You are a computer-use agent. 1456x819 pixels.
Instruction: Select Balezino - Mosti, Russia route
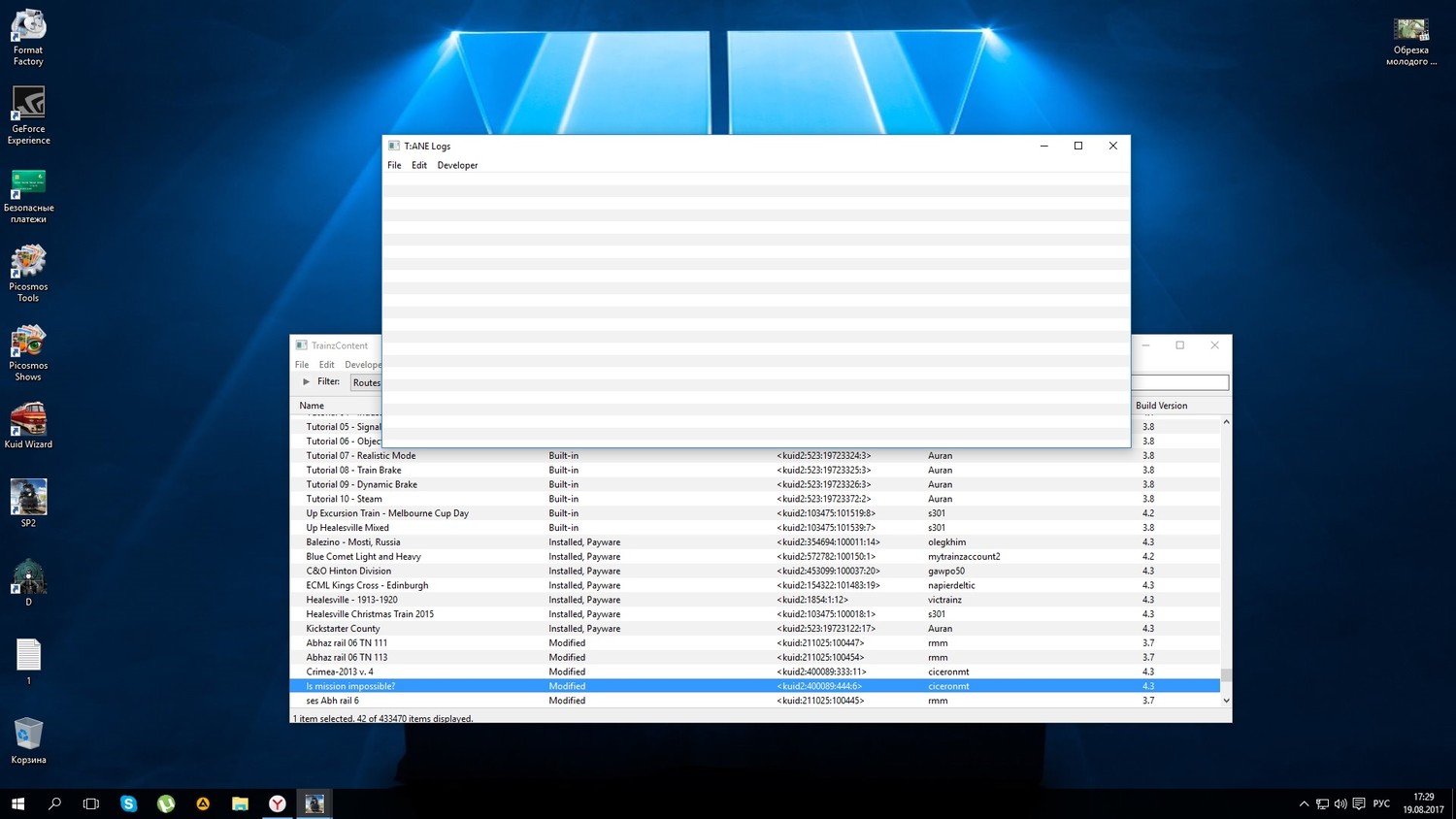coord(755,542)
